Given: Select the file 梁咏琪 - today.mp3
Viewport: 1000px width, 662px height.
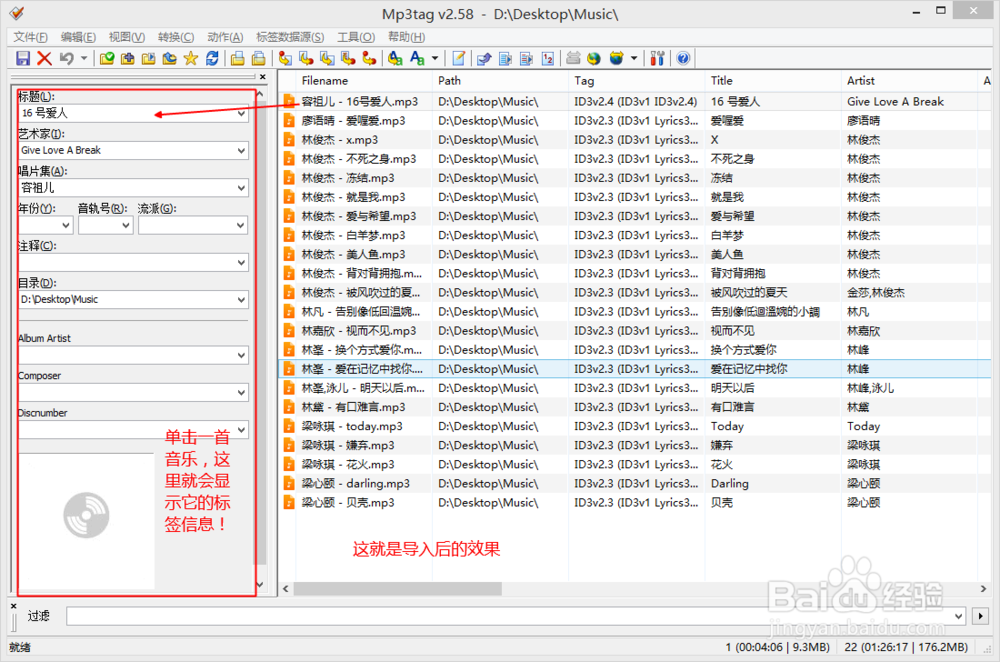Looking at the screenshot, I should click(x=352, y=426).
